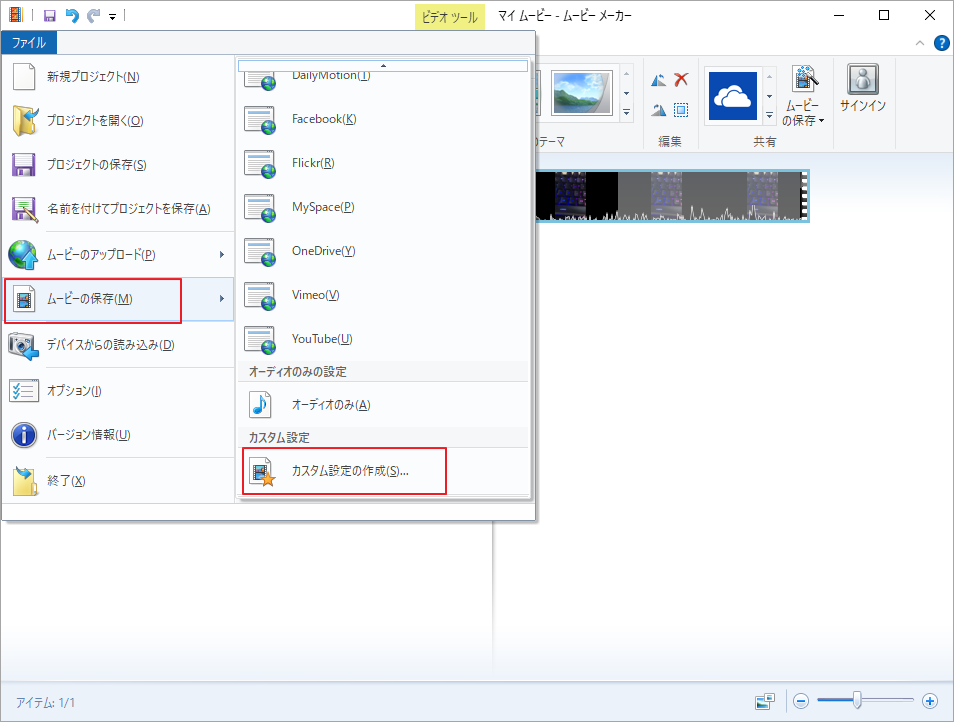Click the サインイン button

click(863, 88)
